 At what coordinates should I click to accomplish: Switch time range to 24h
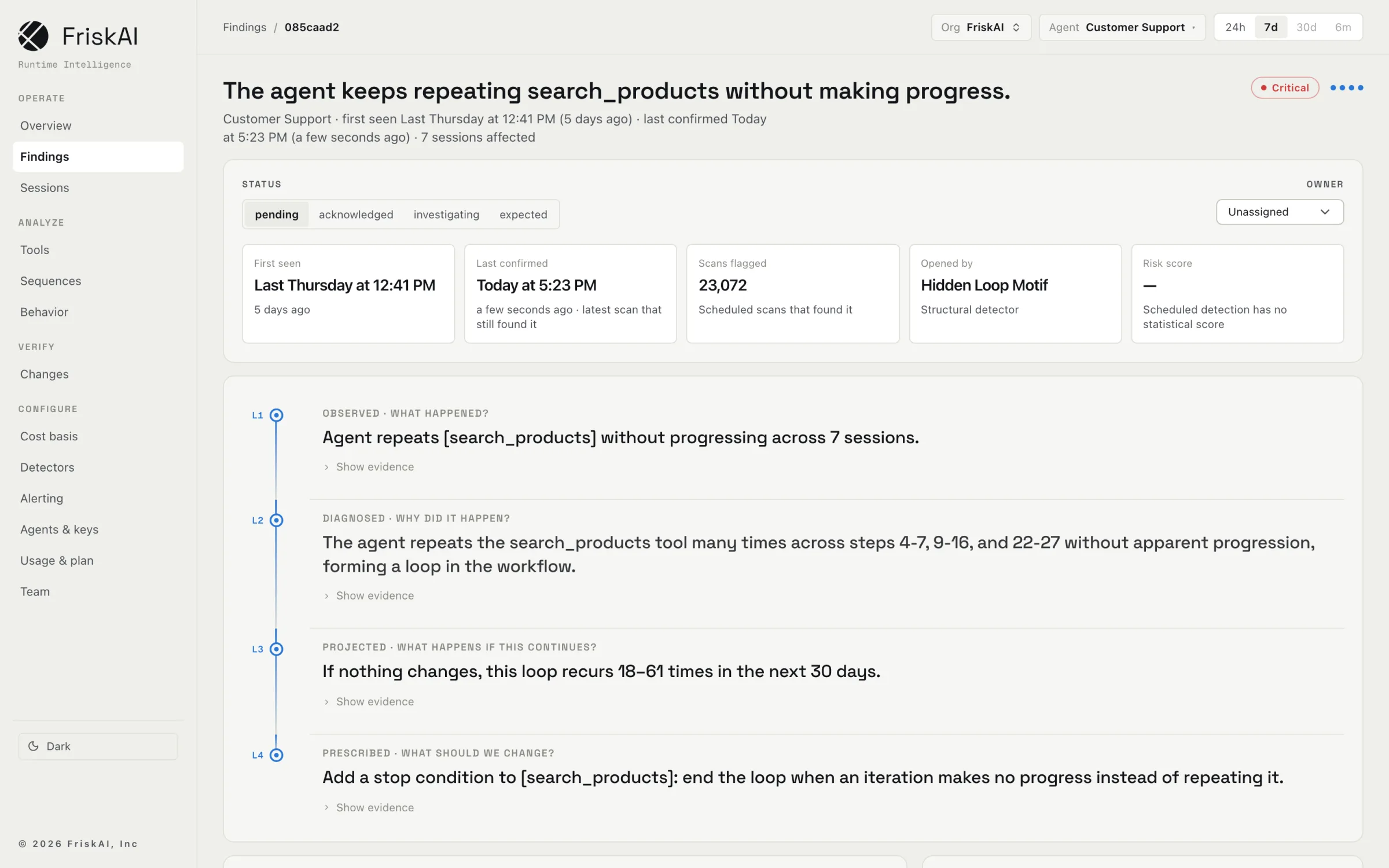click(1235, 27)
